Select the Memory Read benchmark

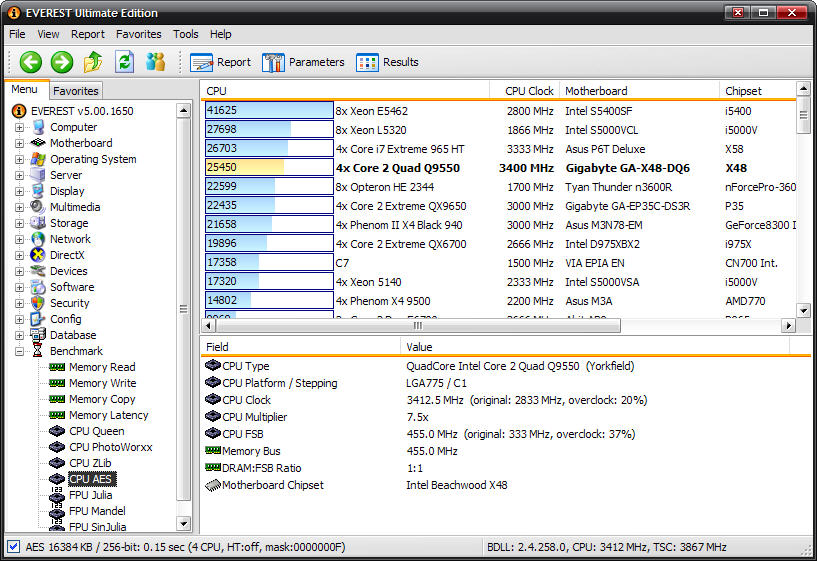point(102,367)
